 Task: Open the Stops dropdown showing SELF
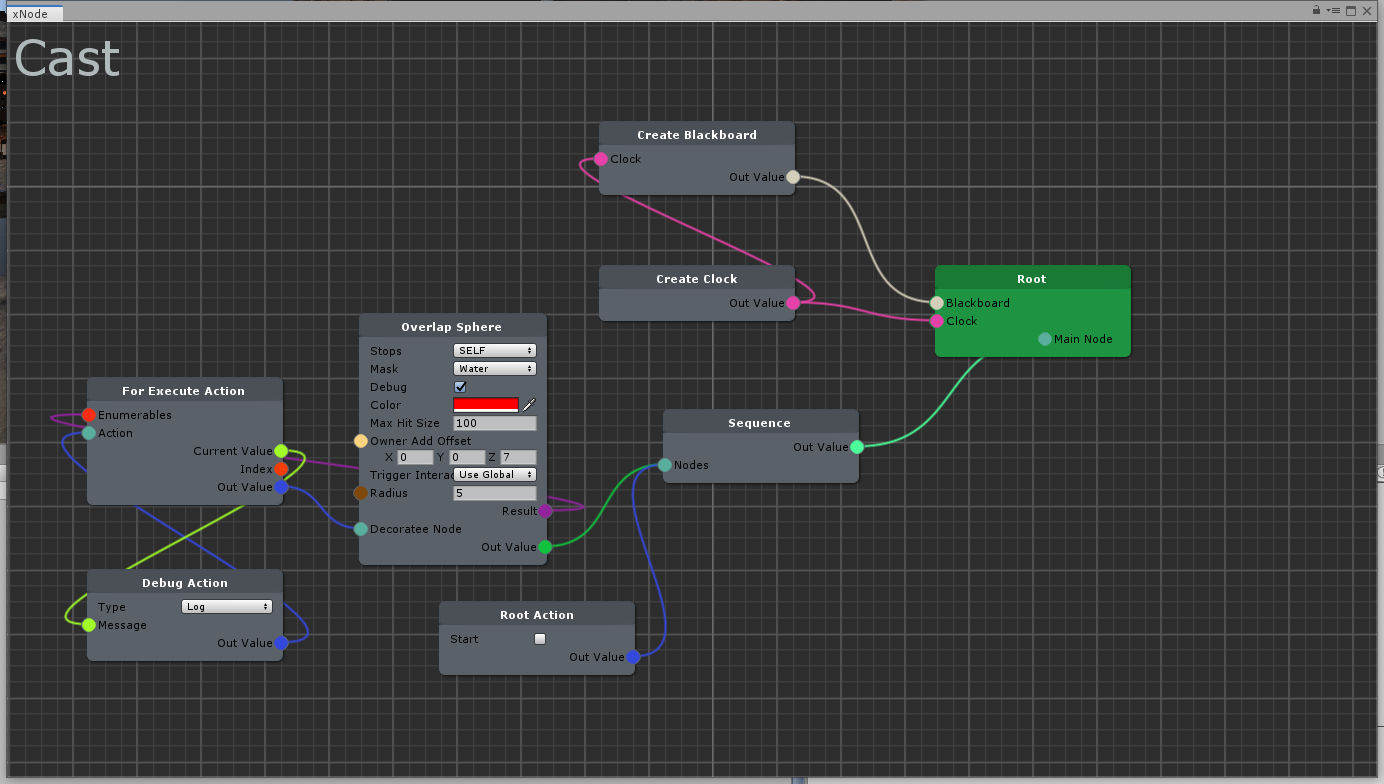tap(495, 351)
